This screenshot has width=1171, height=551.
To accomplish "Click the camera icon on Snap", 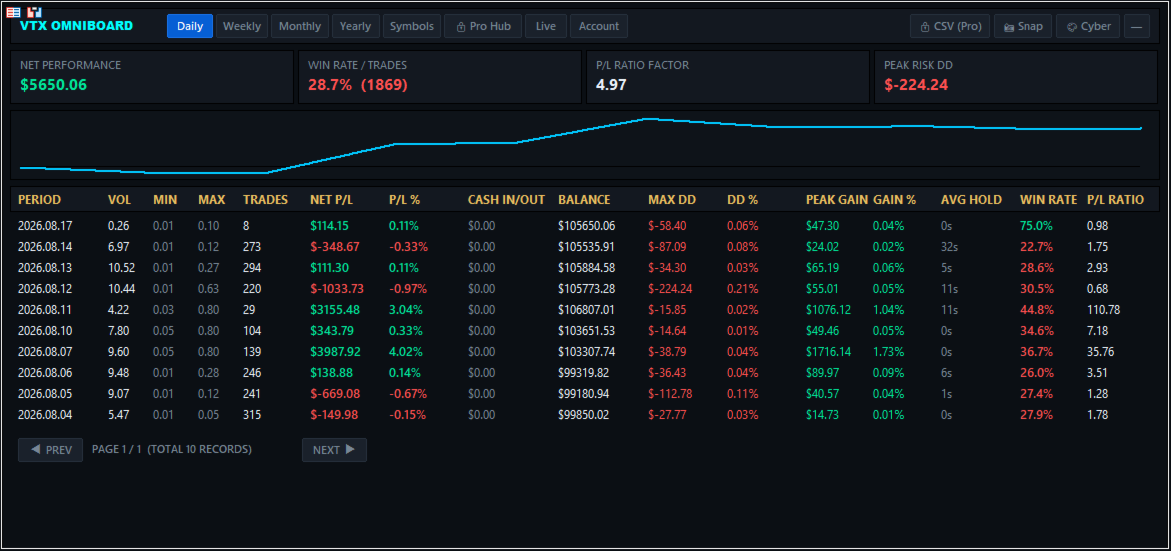I will point(1009,27).
